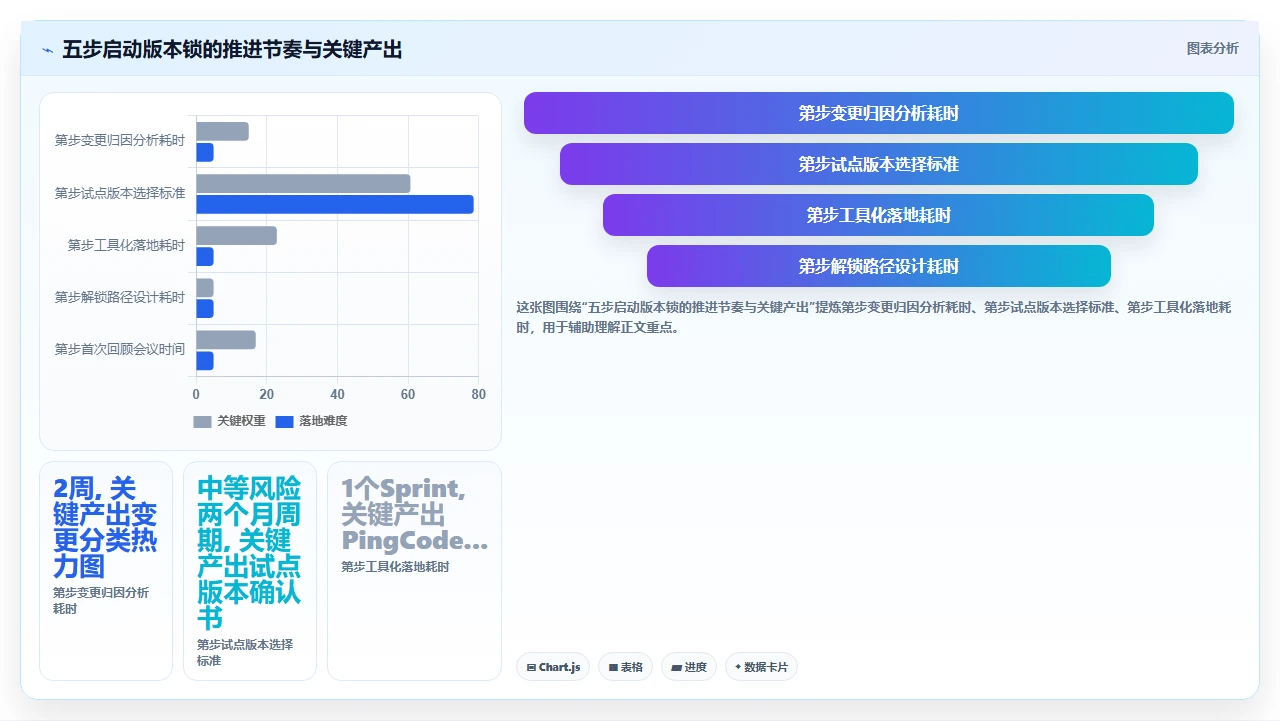Open the 图表分析 label in header
The height and width of the screenshot is (721, 1280).
(x=1212, y=48)
